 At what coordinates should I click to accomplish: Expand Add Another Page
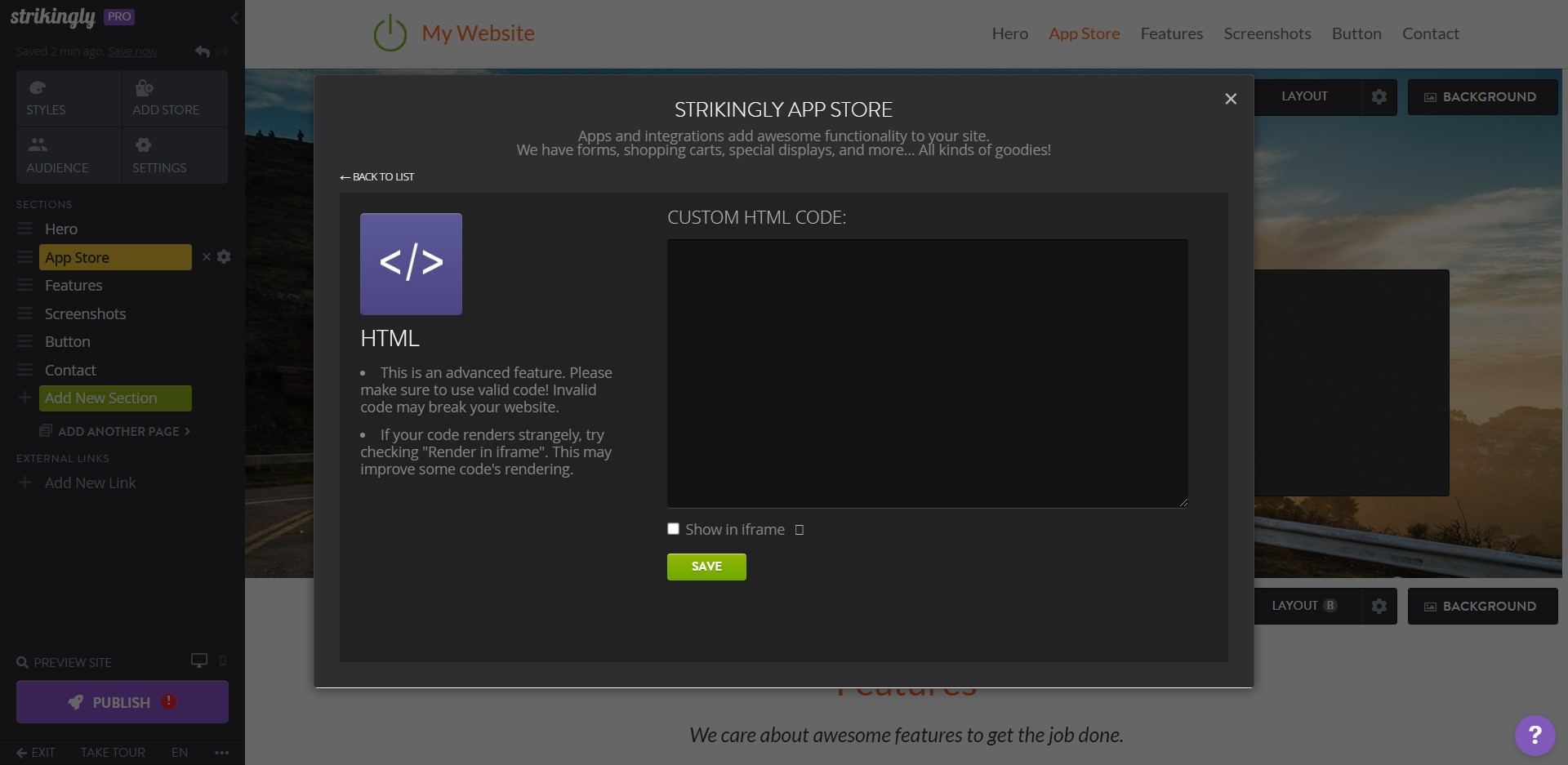[x=114, y=431]
